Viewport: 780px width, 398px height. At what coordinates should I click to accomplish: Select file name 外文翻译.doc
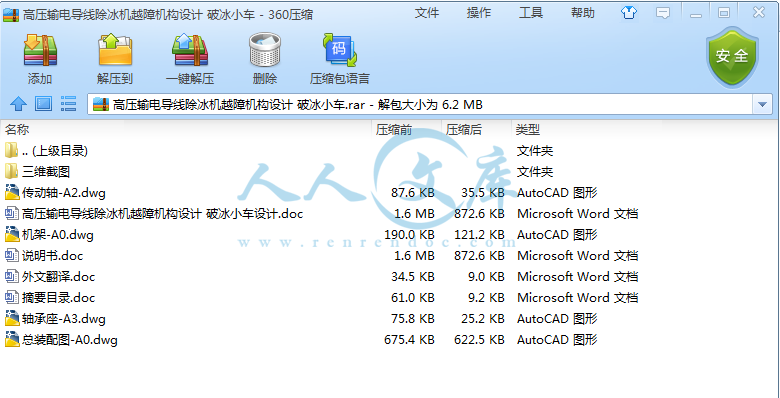pyautogui.click(x=58, y=277)
